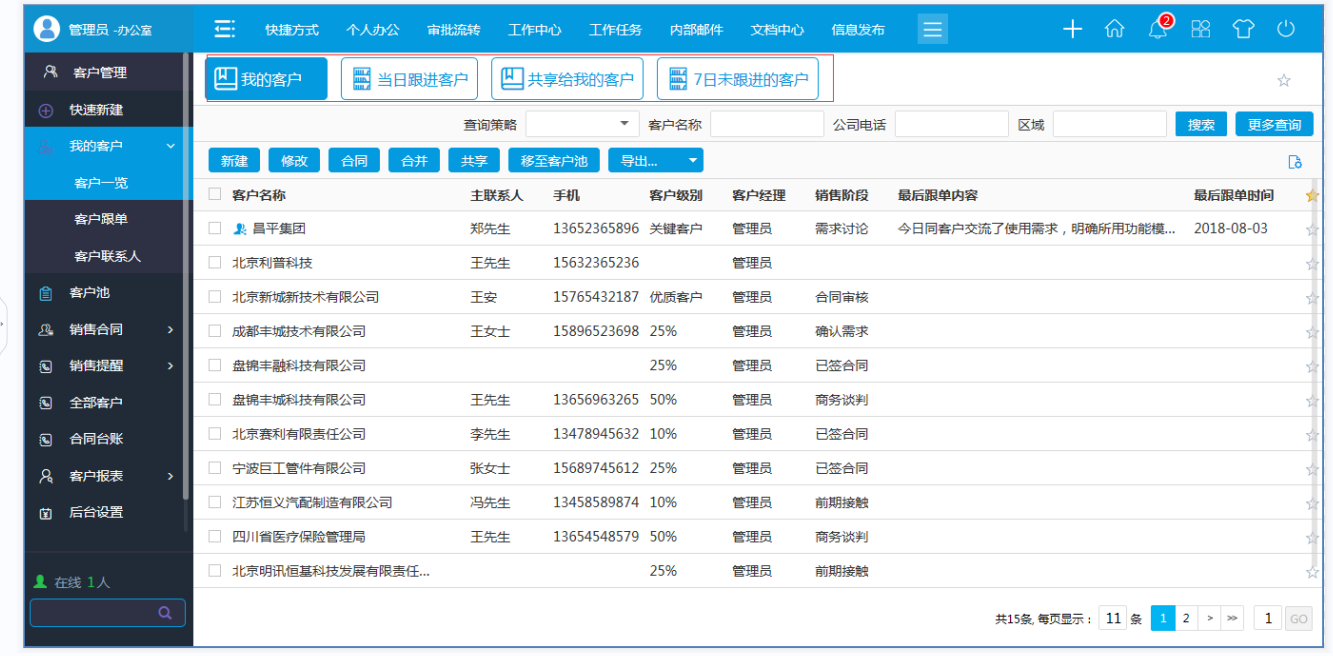Image resolution: width=1333 pixels, height=656 pixels.
Task: Open 审批流转 in the top menu
Action: pyautogui.click(x=453, y=30)
